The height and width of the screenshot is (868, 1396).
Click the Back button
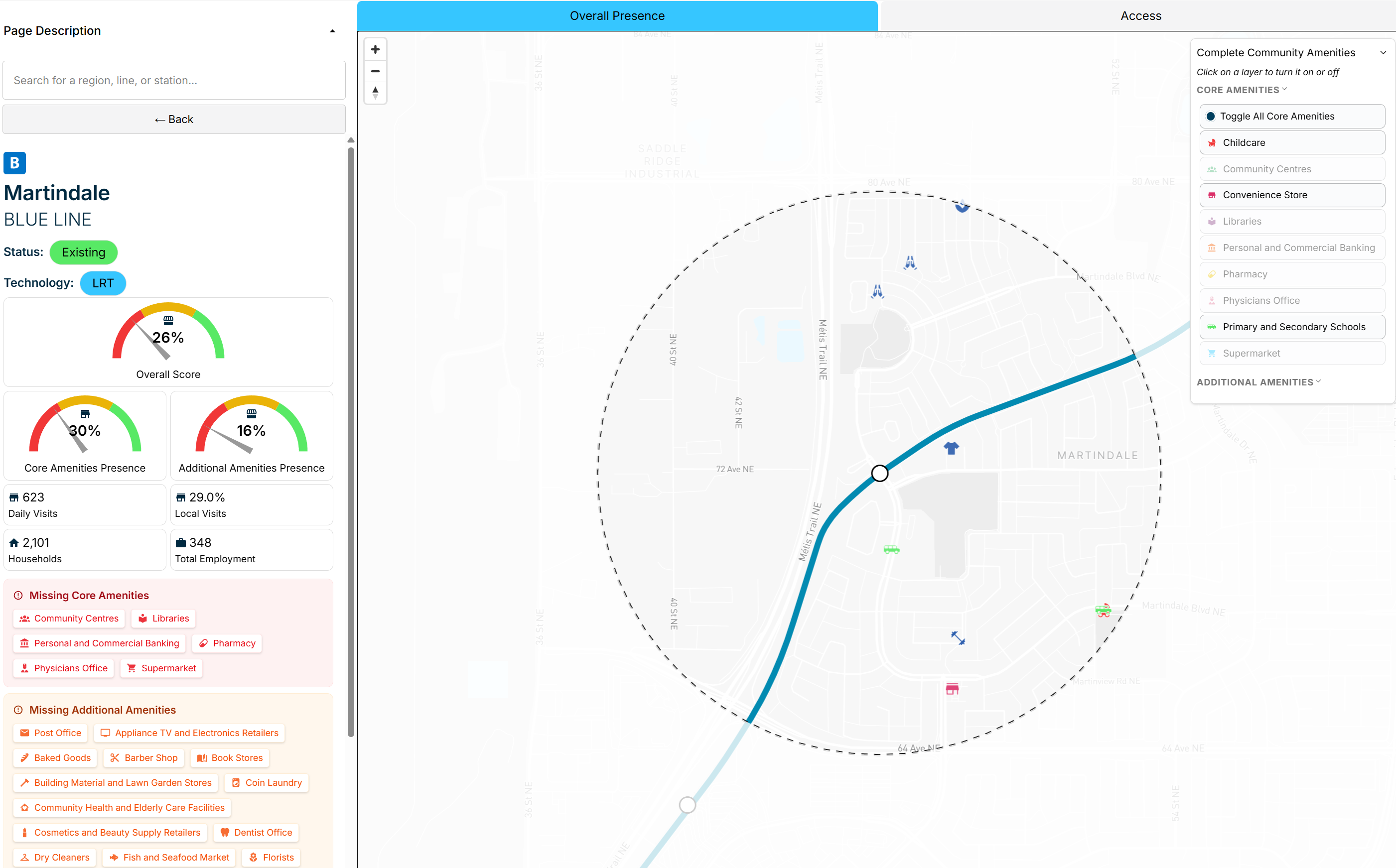coord(174,119)
